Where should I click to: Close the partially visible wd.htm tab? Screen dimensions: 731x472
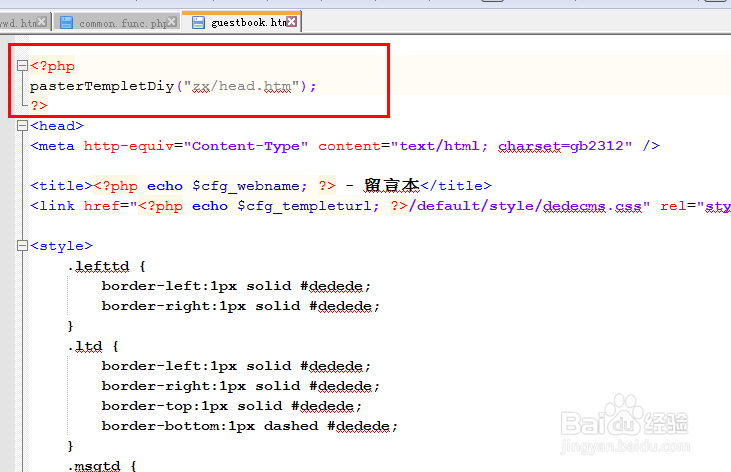41,21
